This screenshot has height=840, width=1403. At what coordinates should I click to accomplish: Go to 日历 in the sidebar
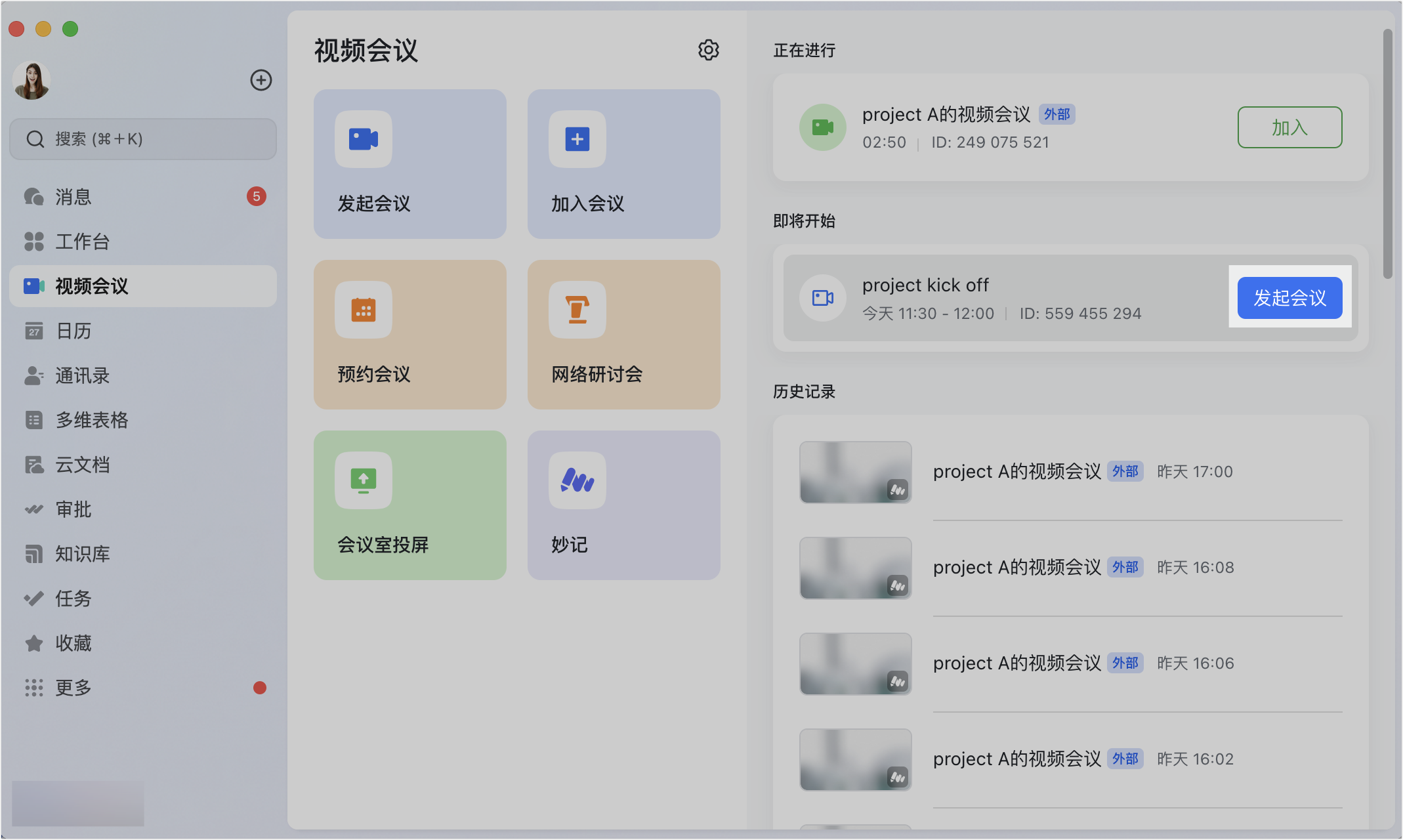point(143,331)
